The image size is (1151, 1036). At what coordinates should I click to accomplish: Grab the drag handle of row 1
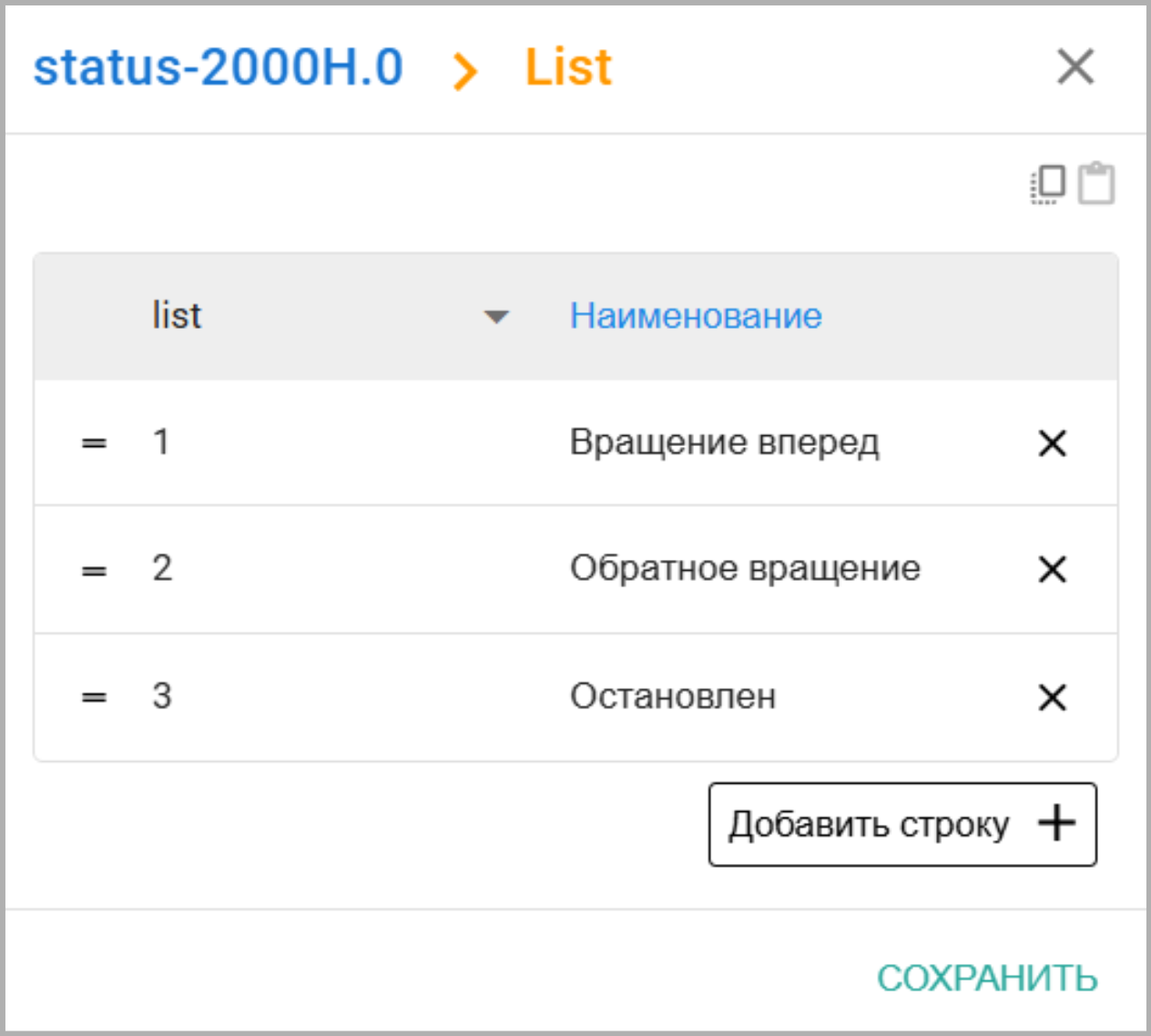point(94,443)
